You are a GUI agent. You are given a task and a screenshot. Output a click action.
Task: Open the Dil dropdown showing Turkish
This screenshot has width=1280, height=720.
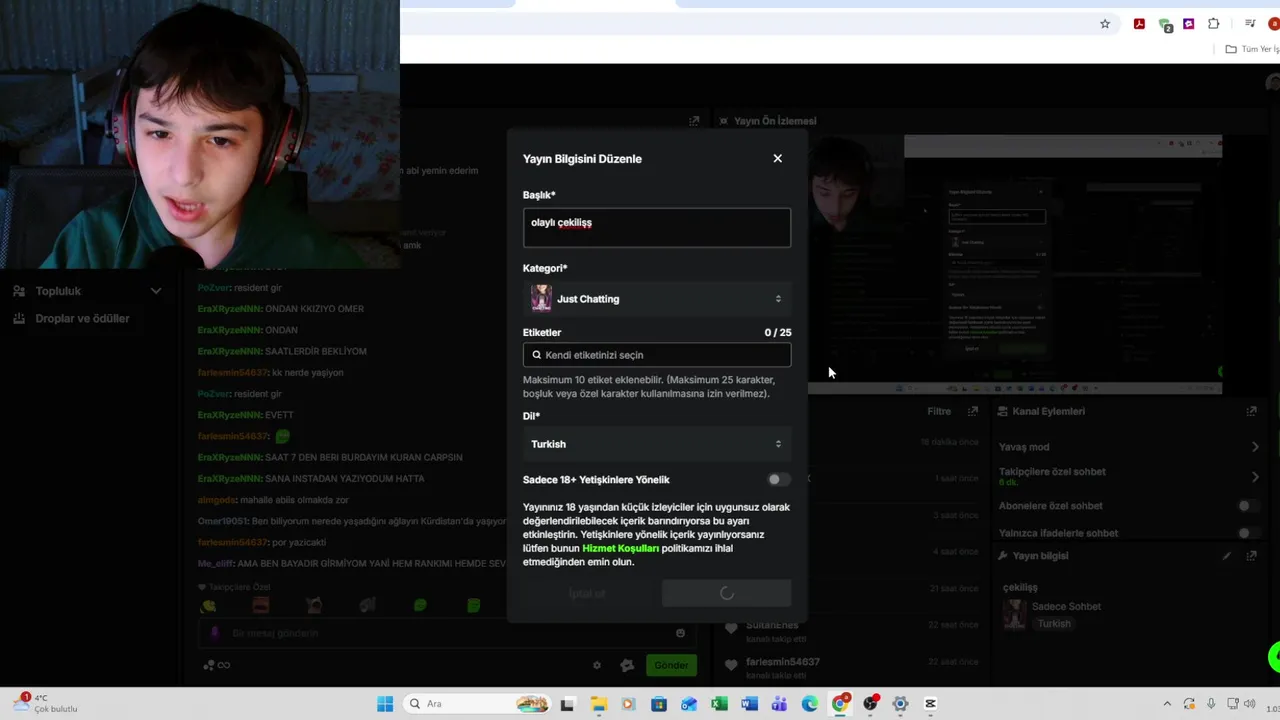coord(656,444)
